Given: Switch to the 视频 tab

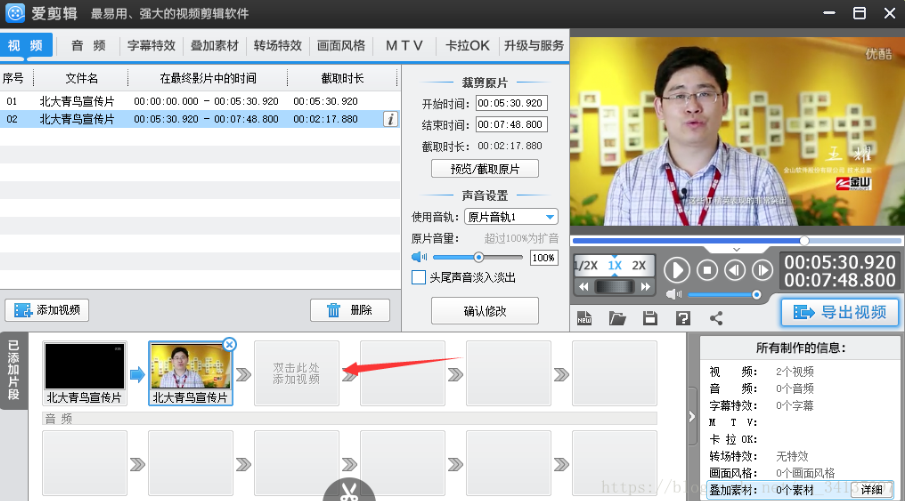Looking at the screenshot, I should point(26,46).
